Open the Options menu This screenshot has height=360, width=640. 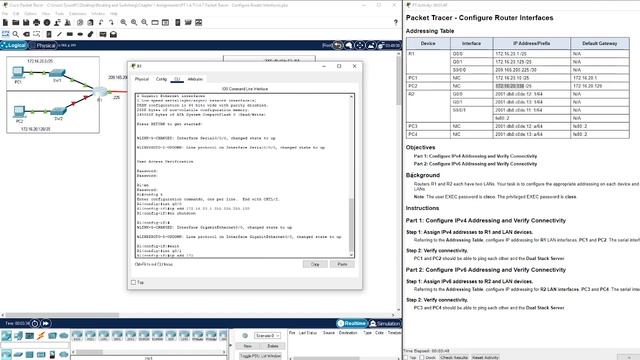click(30, 13)
